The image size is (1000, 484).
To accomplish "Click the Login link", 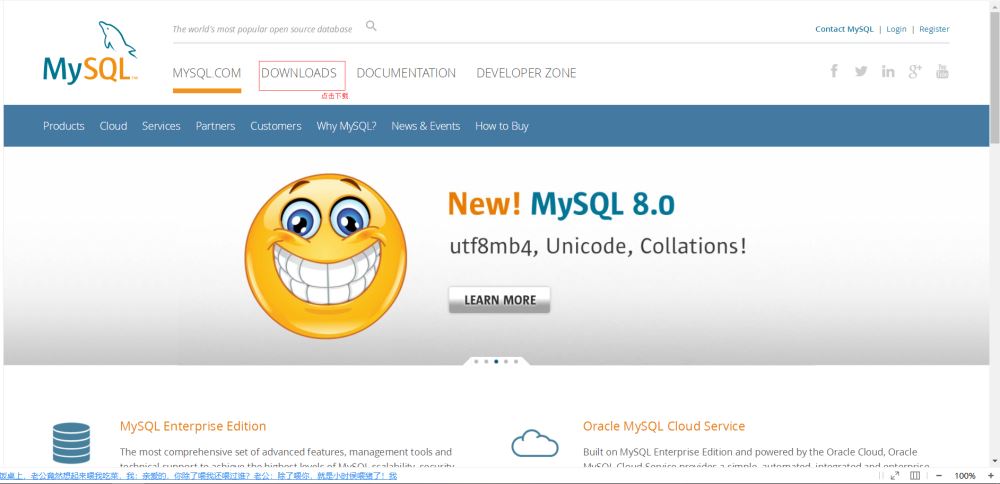I will 896,29.
